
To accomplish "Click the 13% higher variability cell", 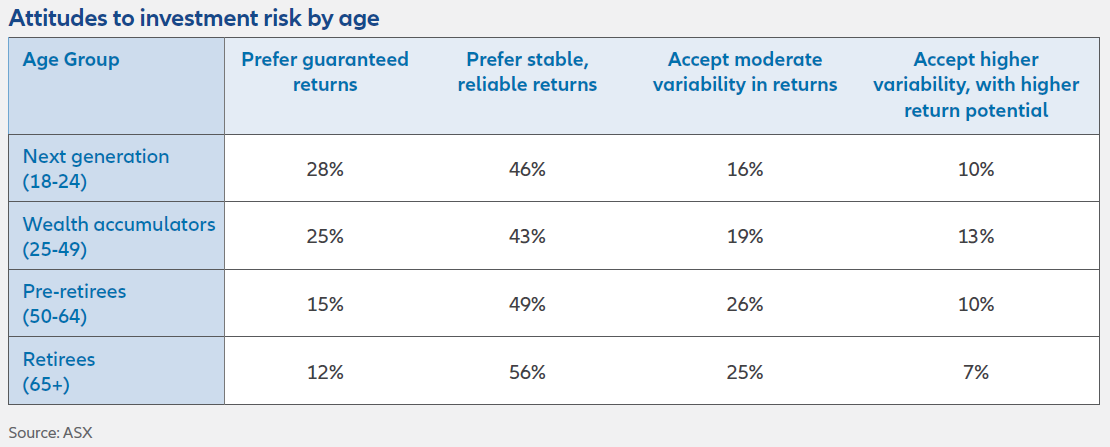I will click(976, 237).
